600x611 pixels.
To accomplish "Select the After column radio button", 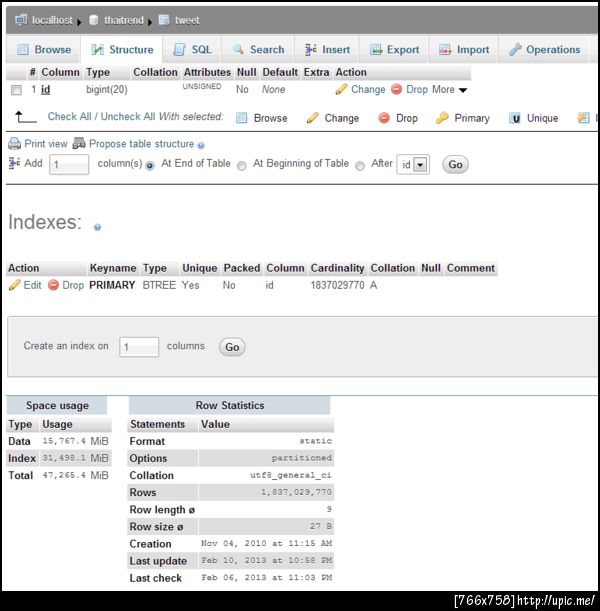I will pyautogui.click(x=360, y=166).
